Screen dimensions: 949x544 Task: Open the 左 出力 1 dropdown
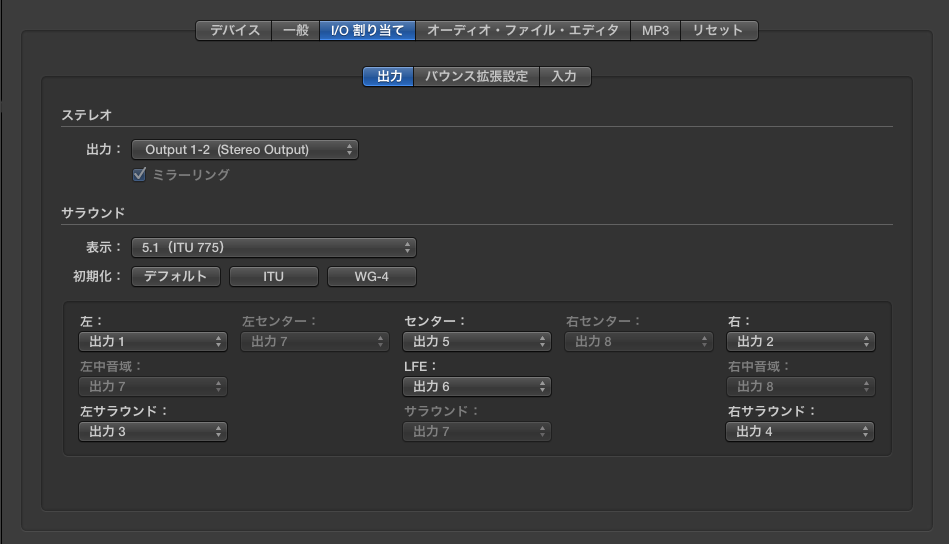pos(153,341)
